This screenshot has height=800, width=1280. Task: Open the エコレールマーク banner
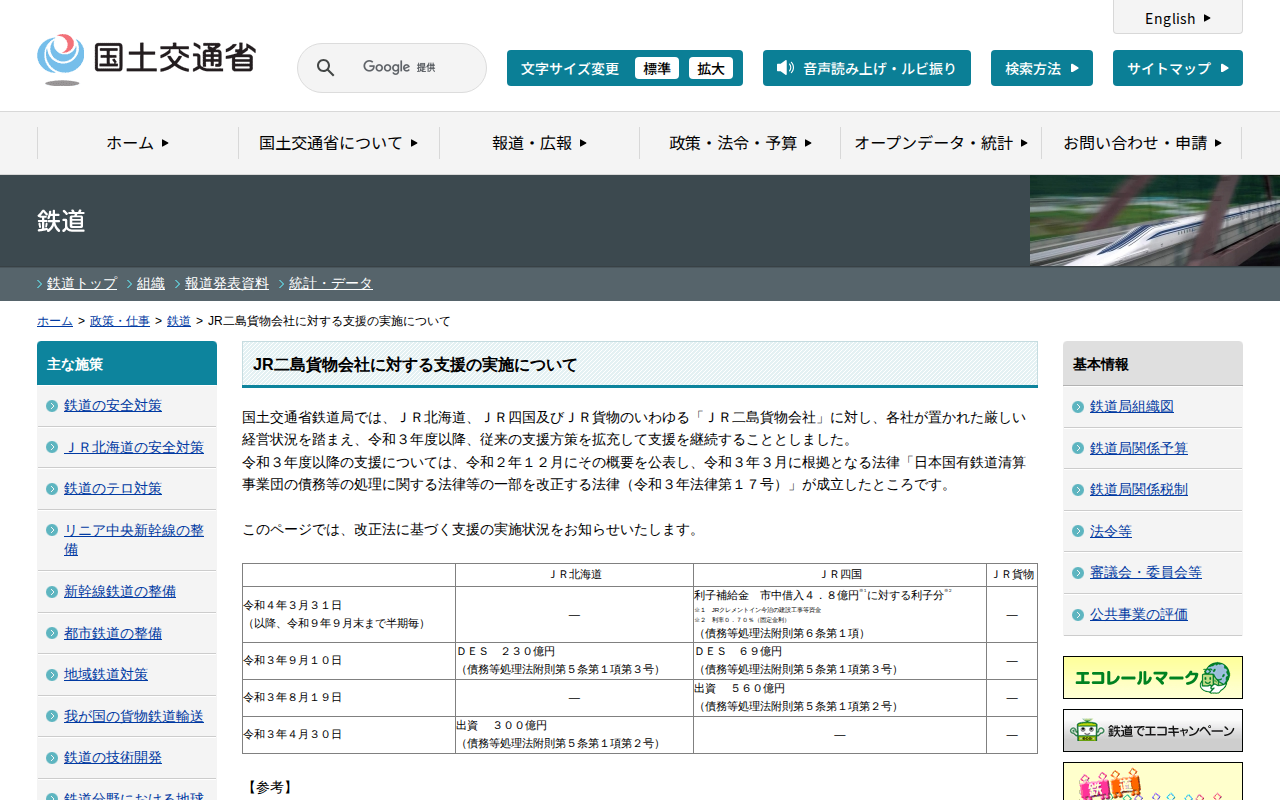[x=1152, y=677]
